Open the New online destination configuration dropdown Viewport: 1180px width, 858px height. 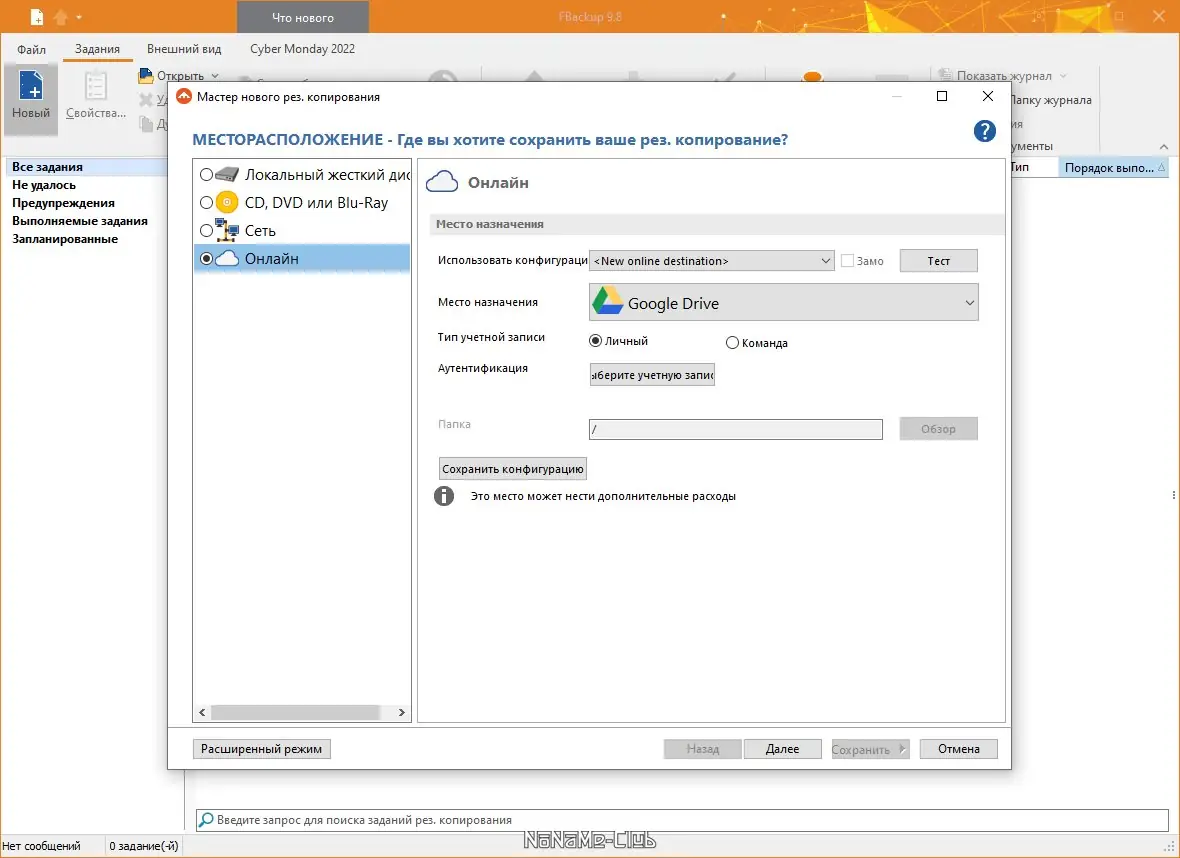pyautogui.click(x=711, y=260)
